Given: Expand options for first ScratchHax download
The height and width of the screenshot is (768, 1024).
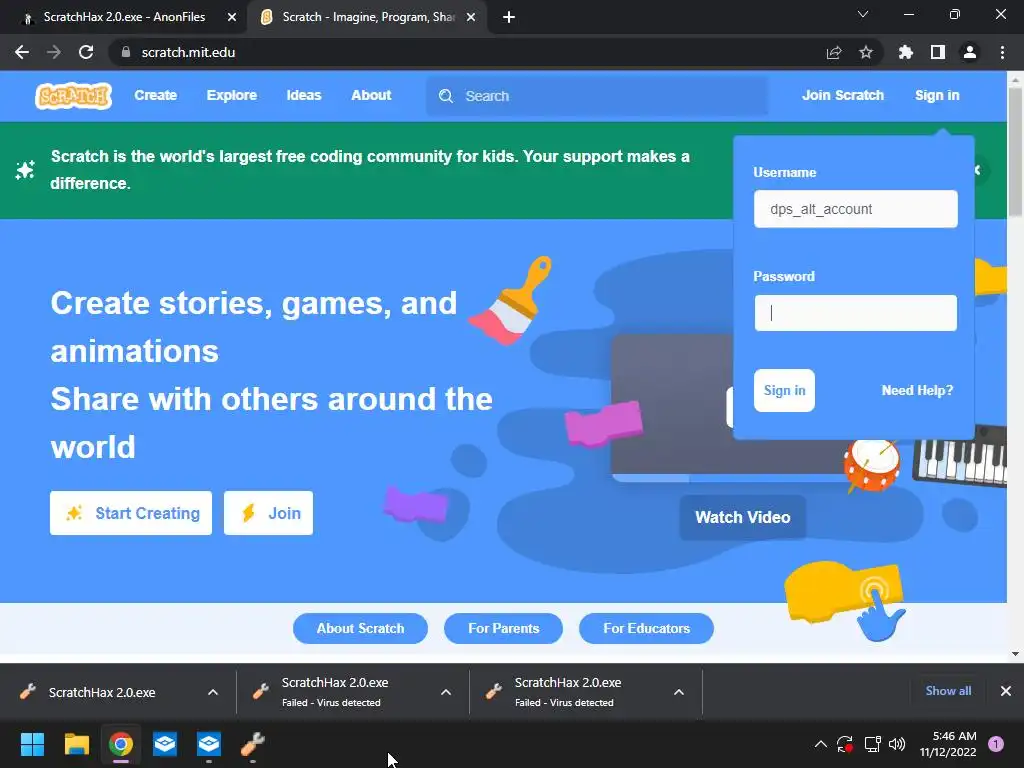Looking at the screenshot, I should pyautogui.click(x=213, y=692).
